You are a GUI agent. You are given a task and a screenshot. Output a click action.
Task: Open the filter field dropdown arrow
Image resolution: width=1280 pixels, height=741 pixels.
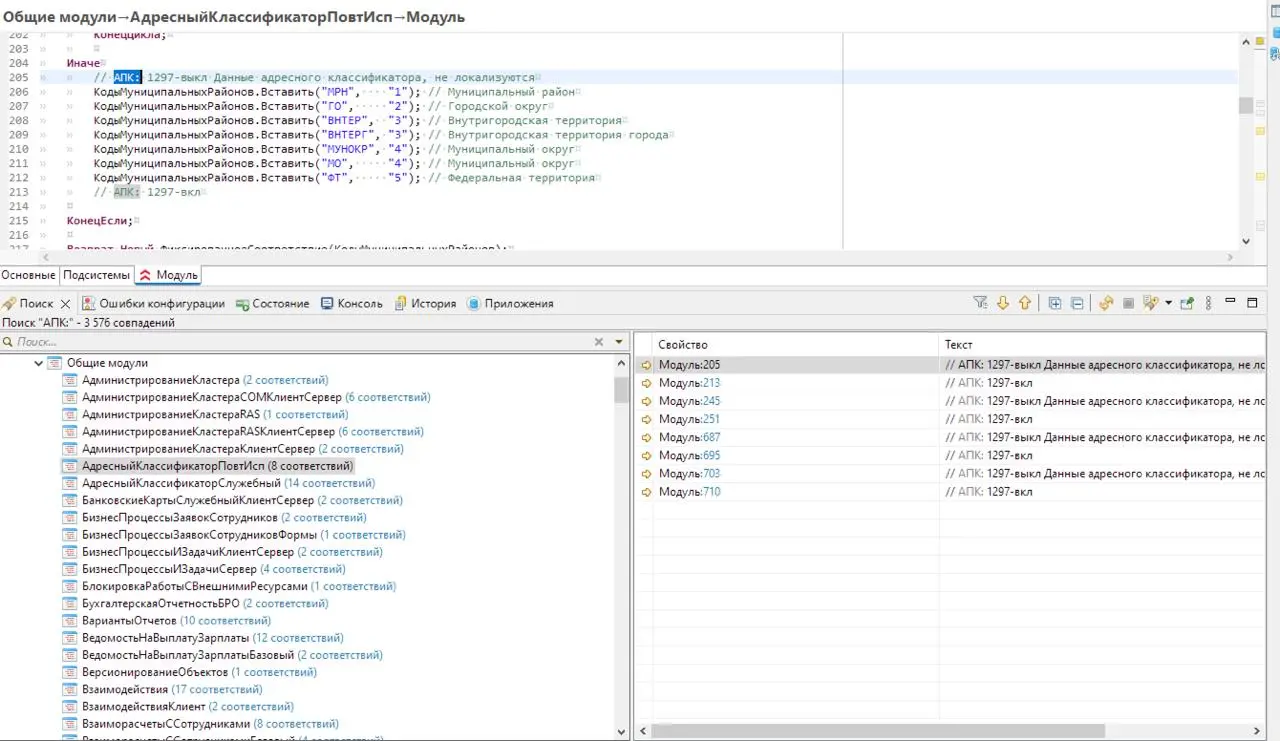[x=618, y=342]
